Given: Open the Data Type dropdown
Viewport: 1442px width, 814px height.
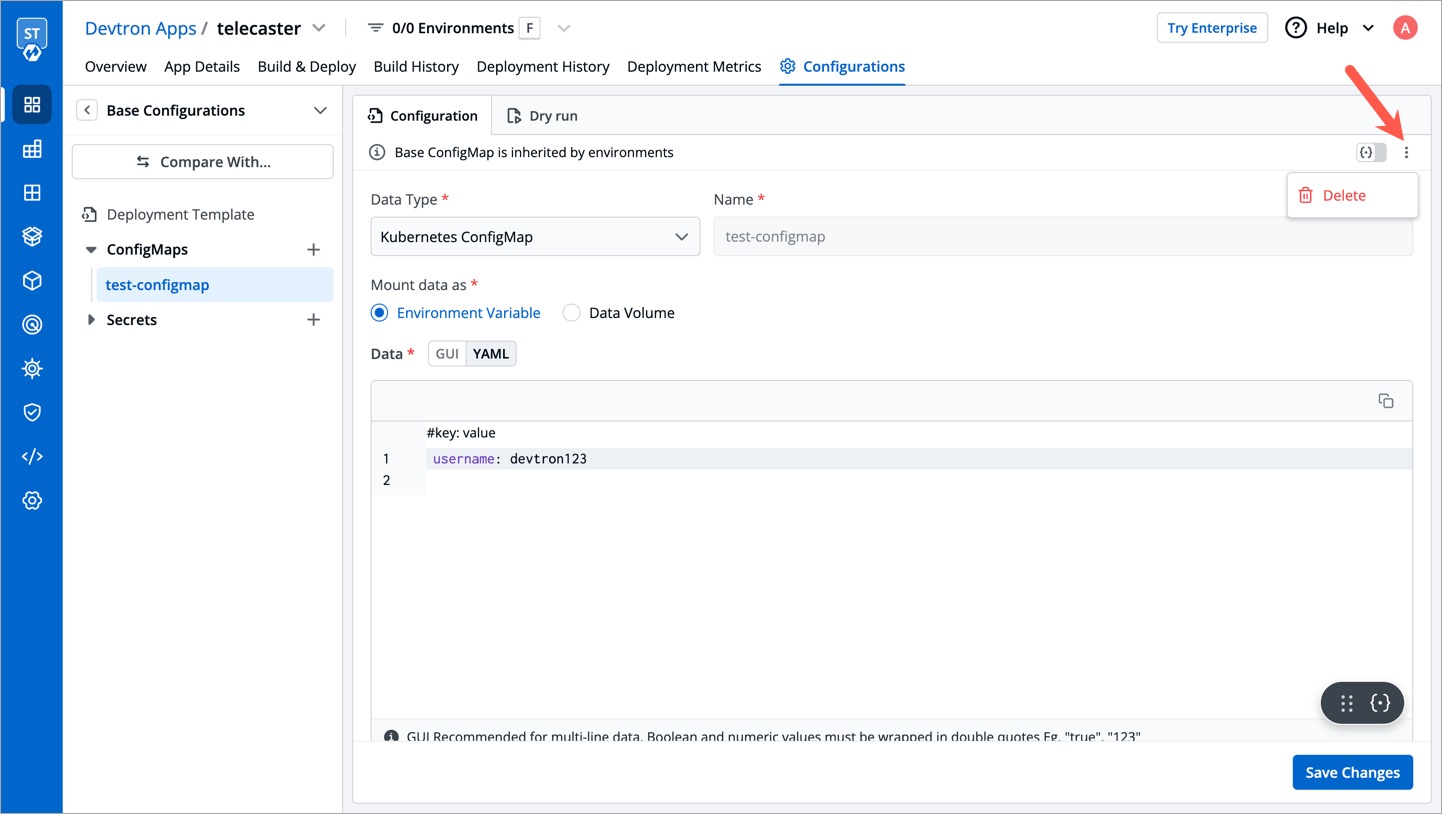Looking at the screenshot, I should coord(535,237).
